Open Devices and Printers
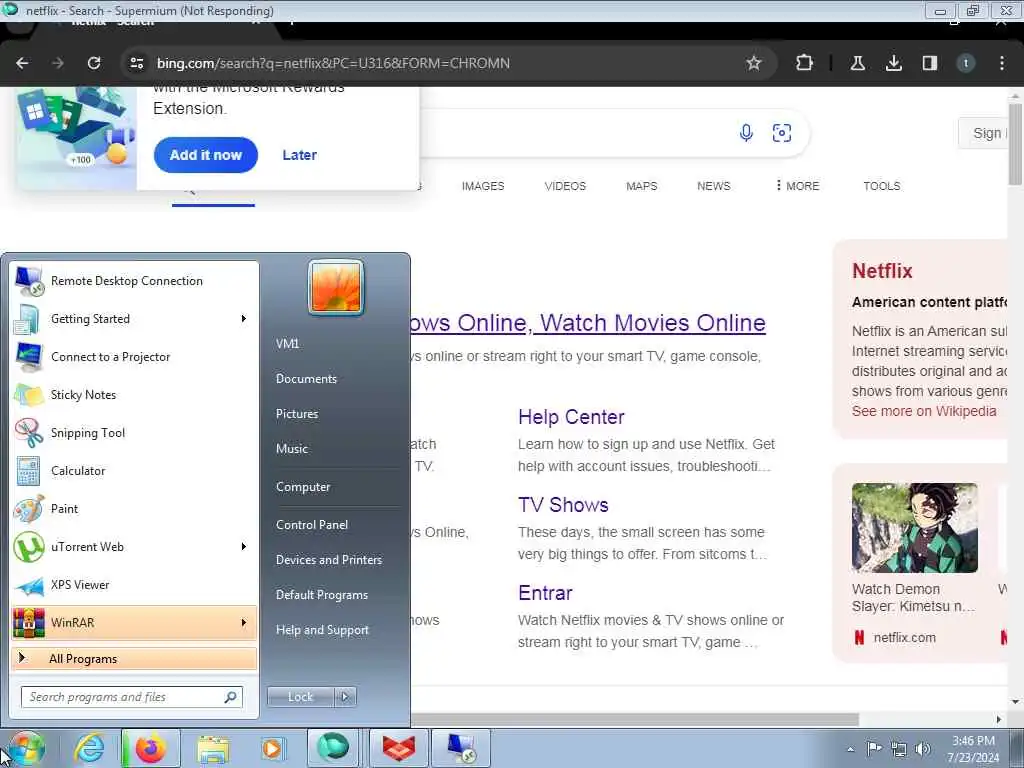The width and height of the screenshot is (1024, 768). [328, 560]
